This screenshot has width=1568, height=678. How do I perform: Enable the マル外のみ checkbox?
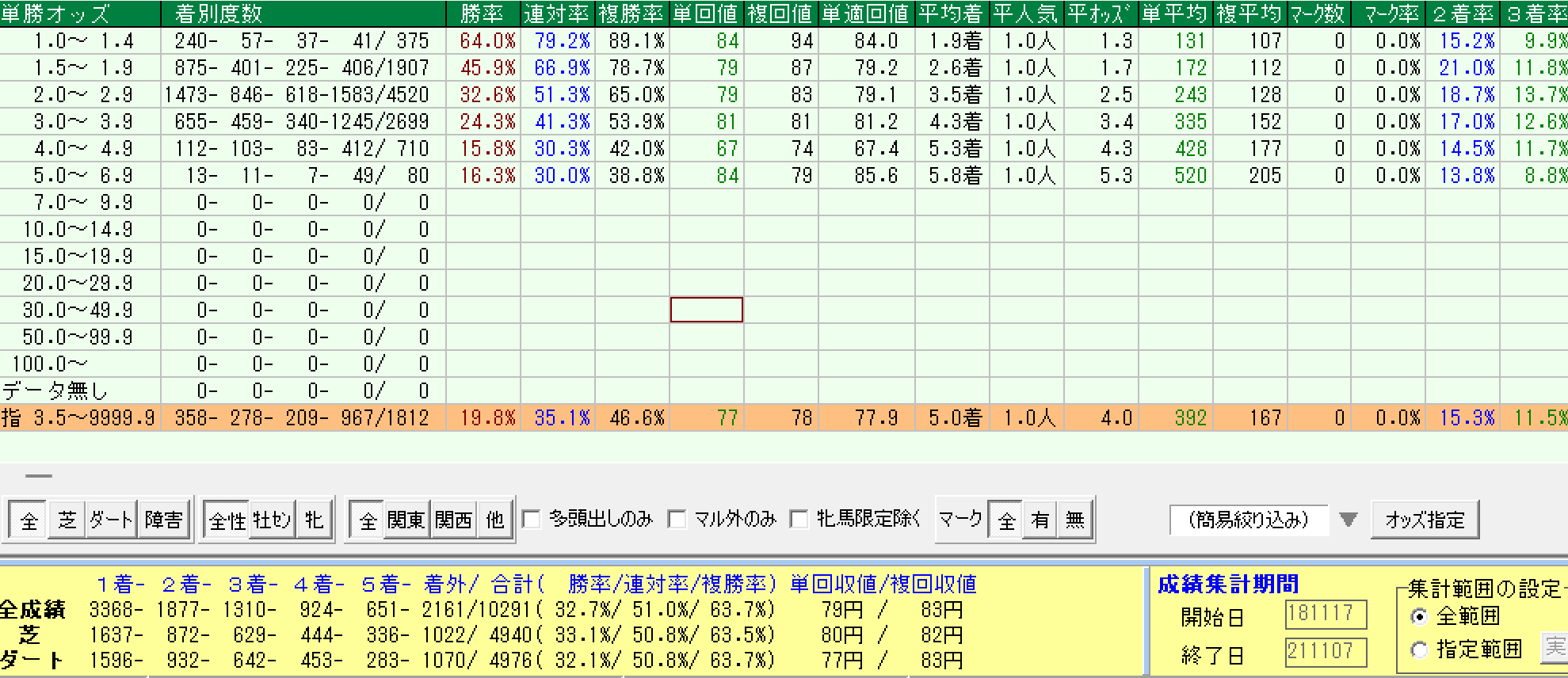click(x=677, y=520)
